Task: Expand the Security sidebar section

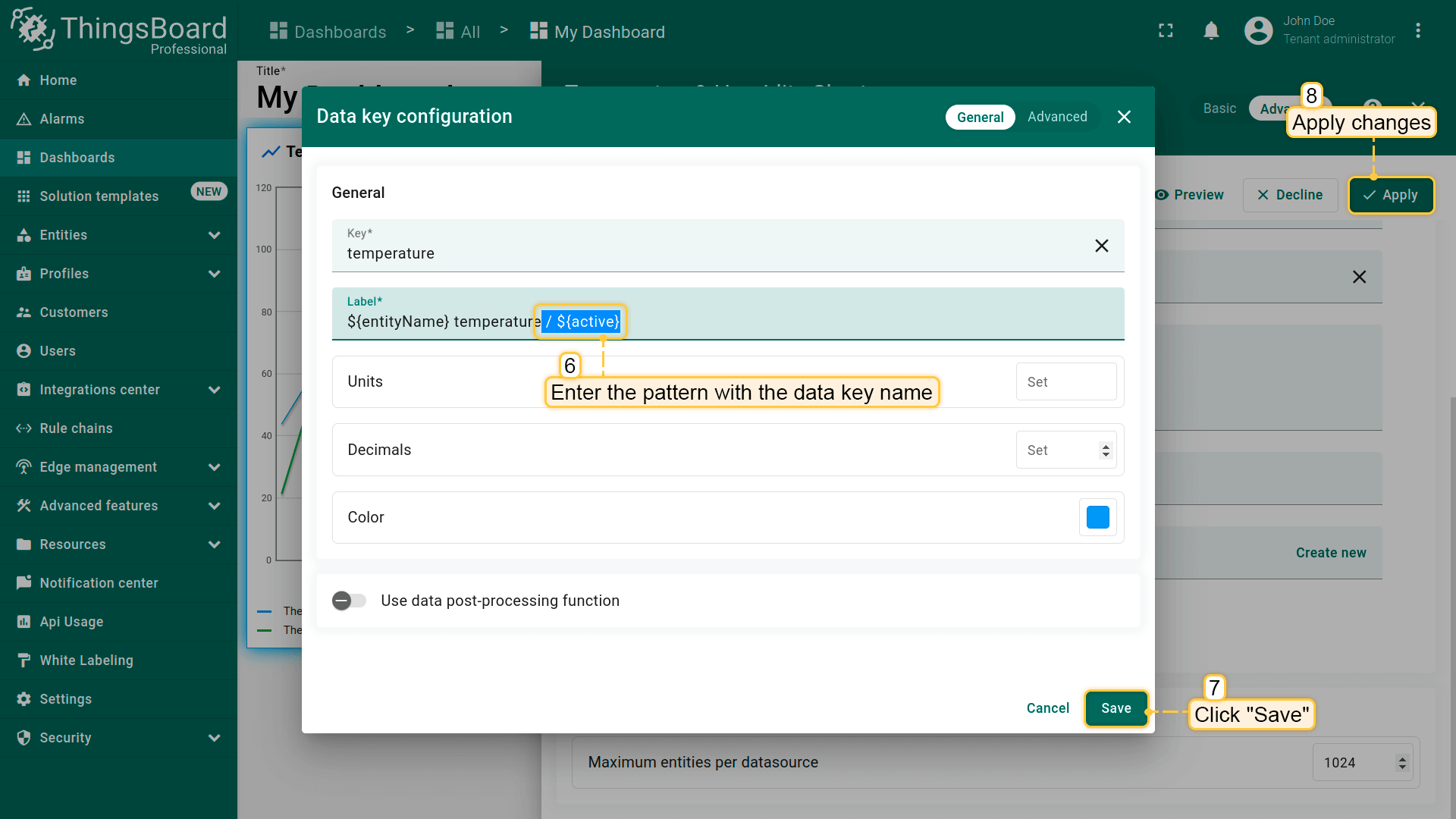Action: [215, 738]
